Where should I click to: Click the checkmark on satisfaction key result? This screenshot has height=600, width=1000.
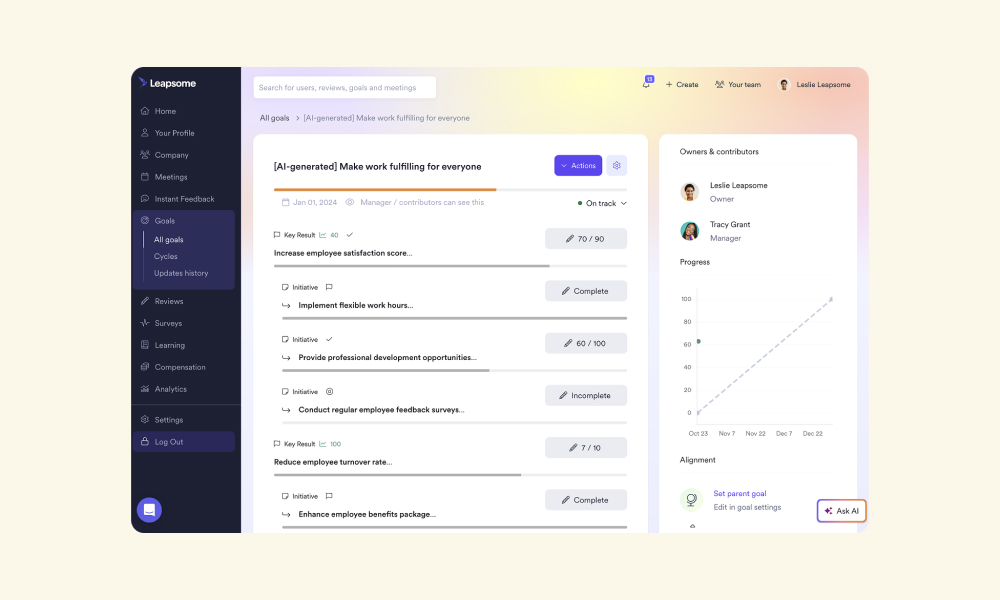pyautogui.click(x=349, y=235)
